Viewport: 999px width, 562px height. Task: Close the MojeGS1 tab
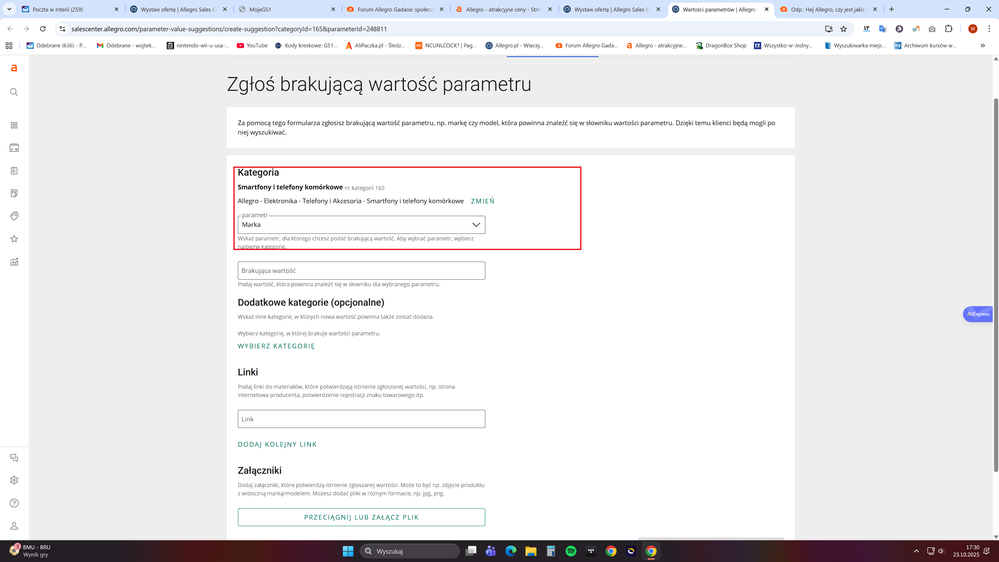[333, 10]
